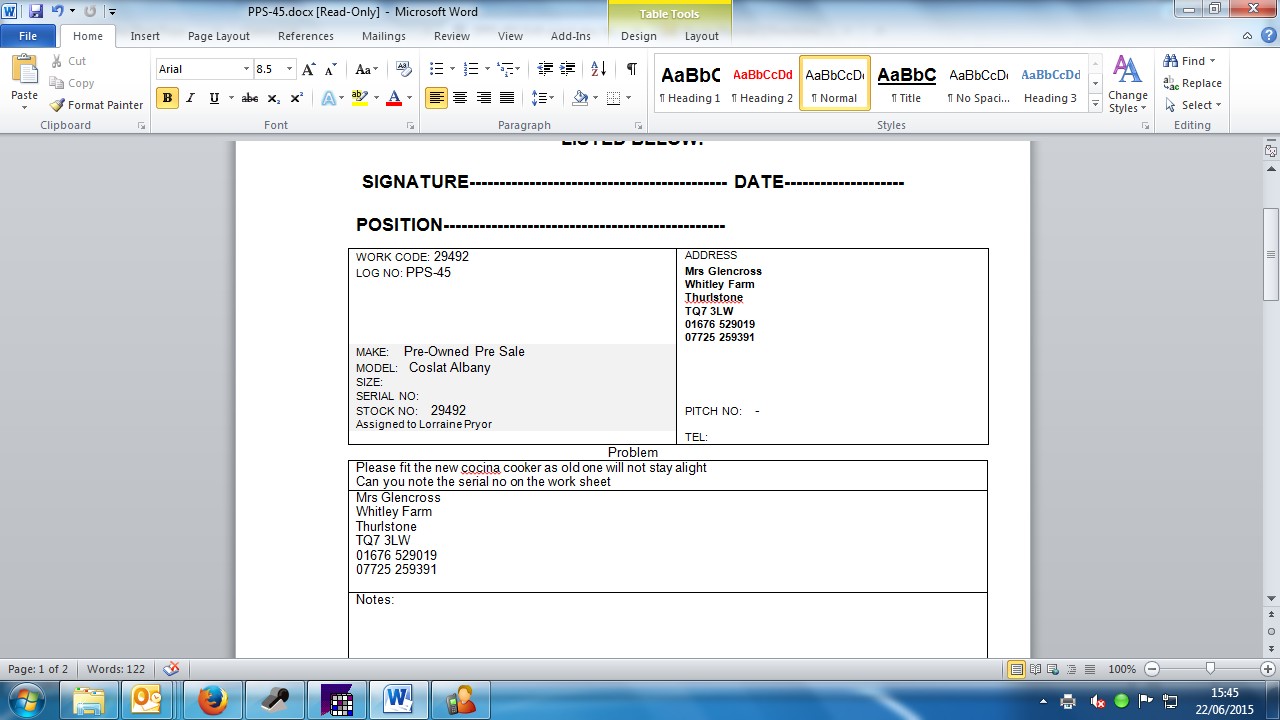Replace text in the document

point(1193,83)
